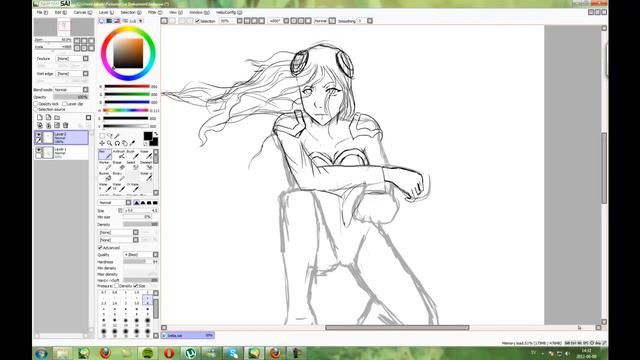The height and width of the screenshot is (360, 640).
Task: Activate the Hand pan tool
Action: click(124, 143)
